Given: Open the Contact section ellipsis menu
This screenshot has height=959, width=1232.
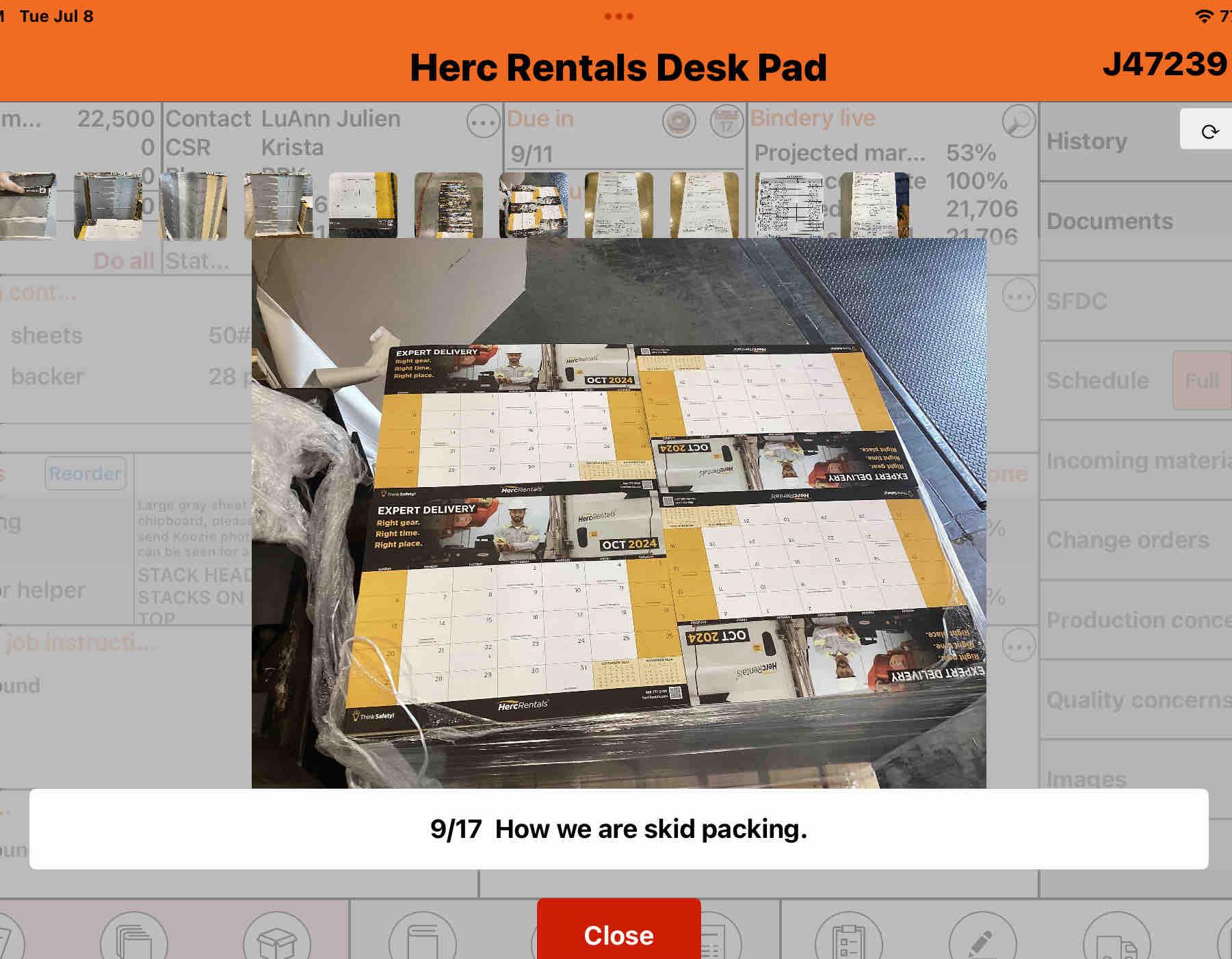Looking at the screenshot, I should coord(483,123).
